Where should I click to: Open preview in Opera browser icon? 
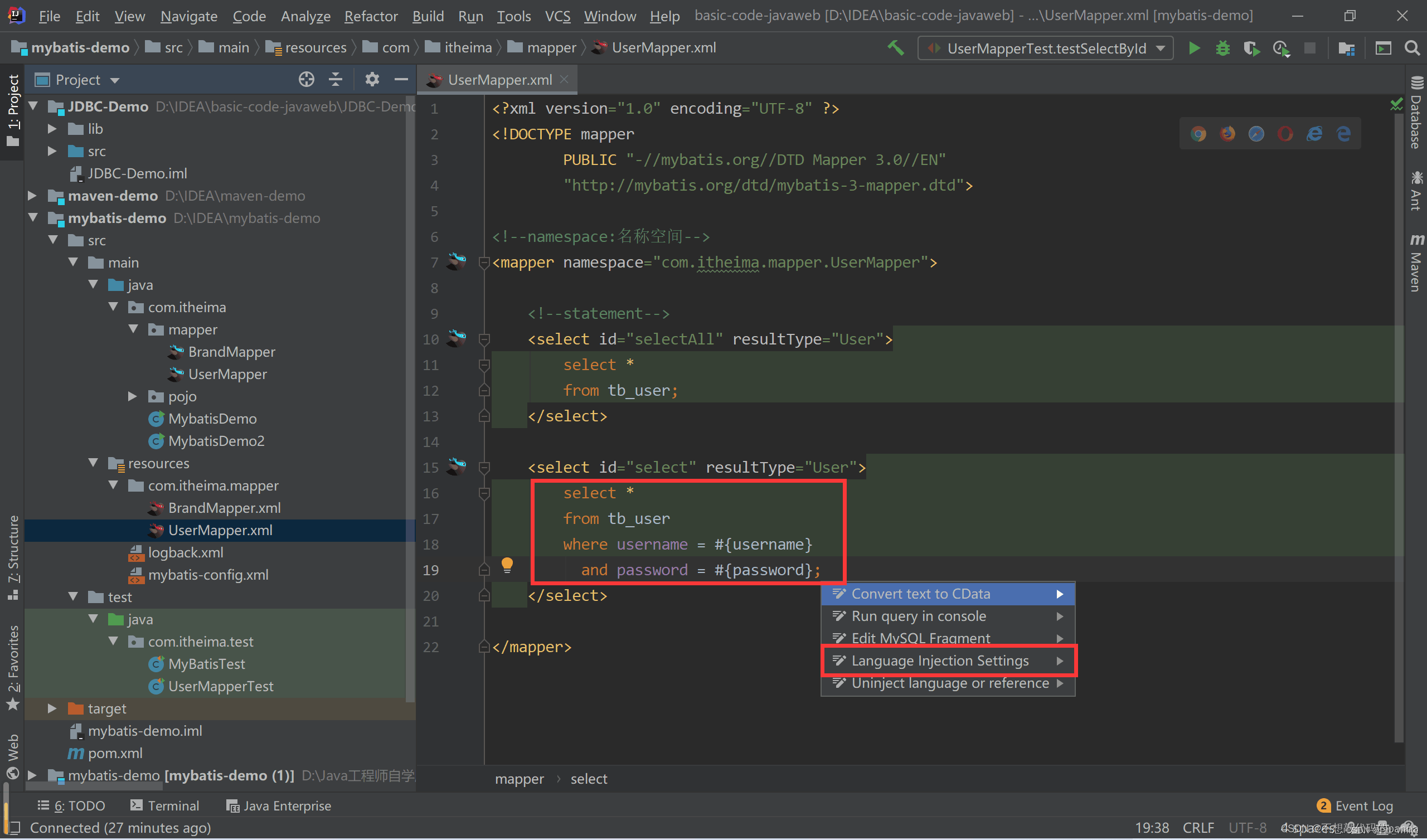[x=1285, y=134]
